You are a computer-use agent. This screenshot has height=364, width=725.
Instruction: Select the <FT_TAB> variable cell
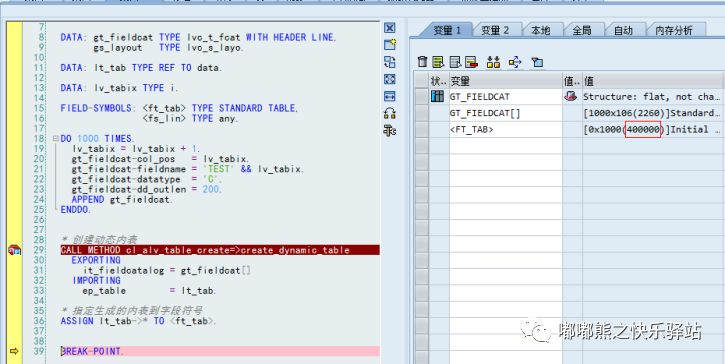505,130
